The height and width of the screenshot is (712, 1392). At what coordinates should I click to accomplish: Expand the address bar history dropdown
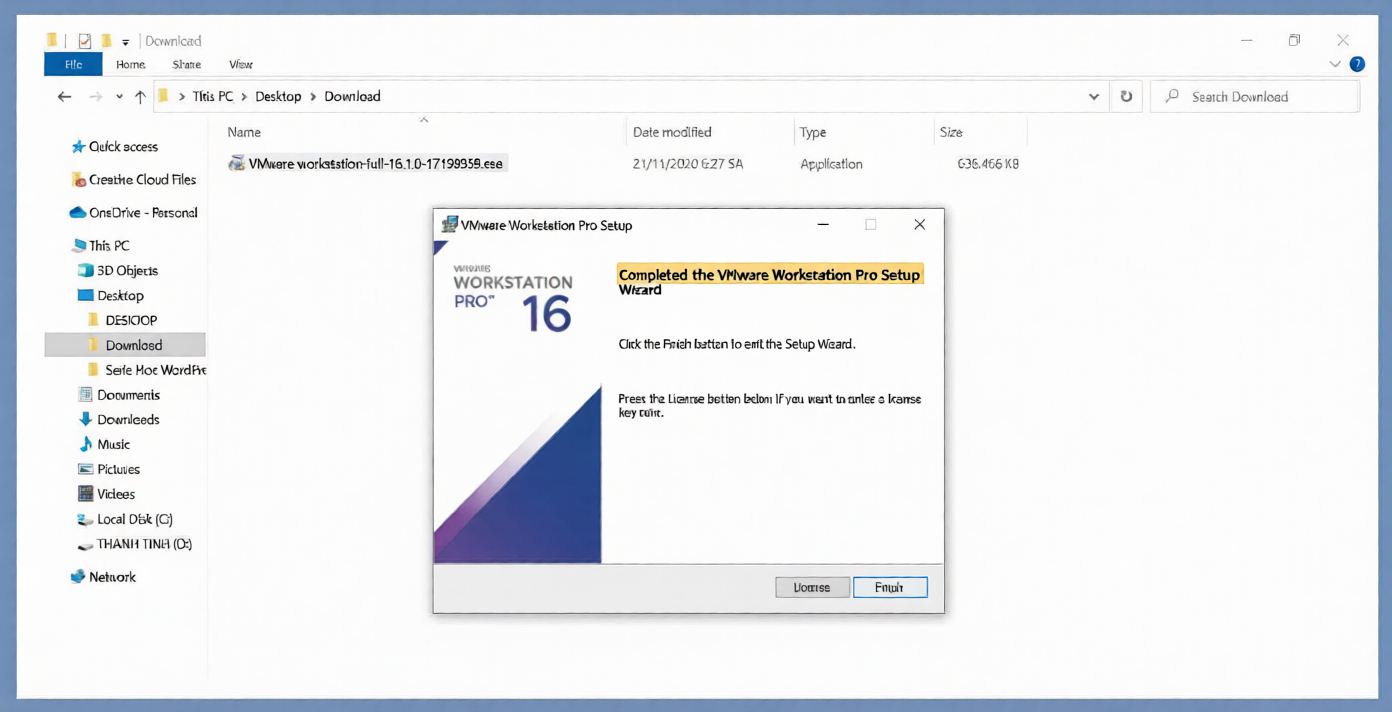click(x=1093, y=97)
